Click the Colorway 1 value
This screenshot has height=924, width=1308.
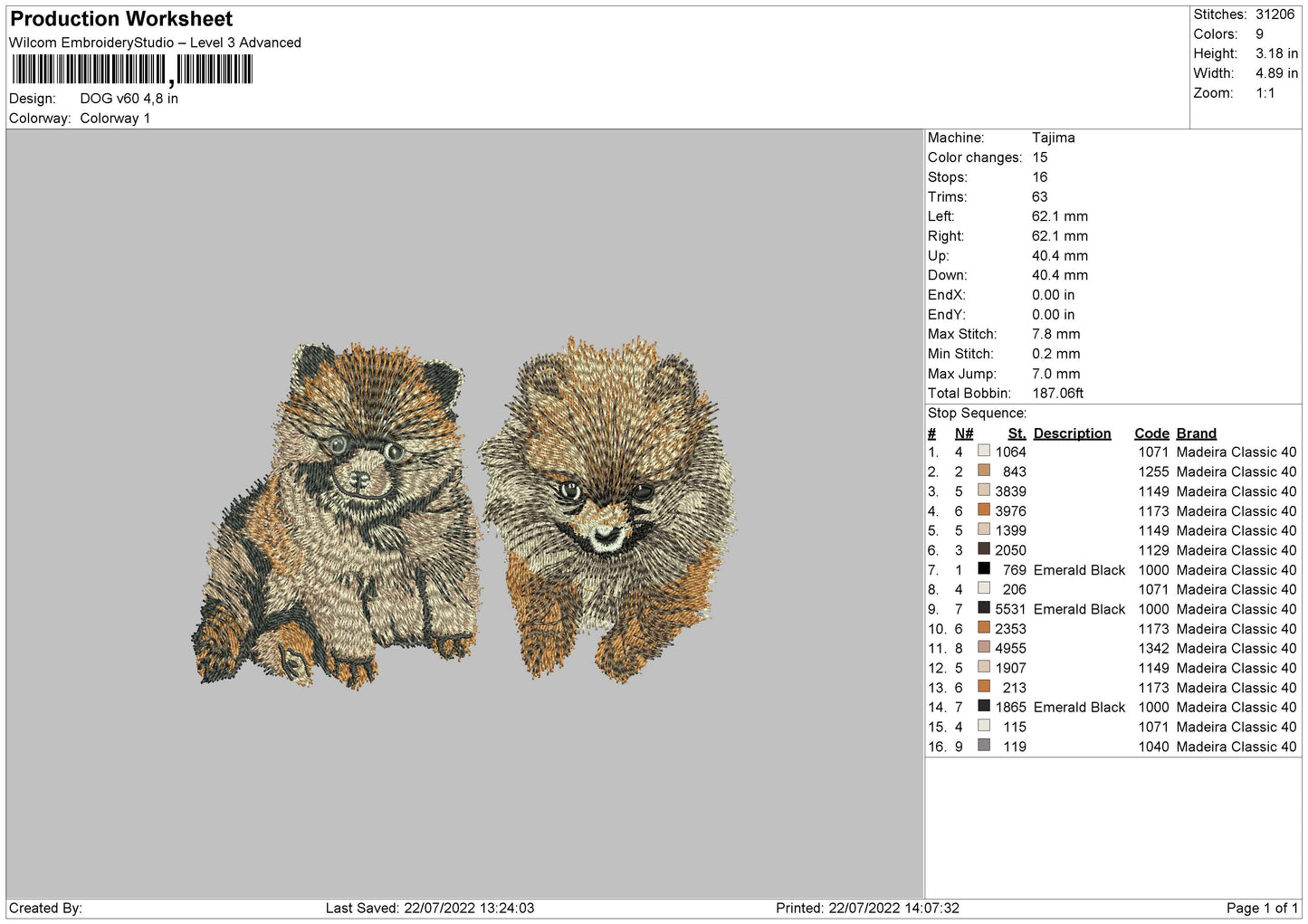pos(115,119)
